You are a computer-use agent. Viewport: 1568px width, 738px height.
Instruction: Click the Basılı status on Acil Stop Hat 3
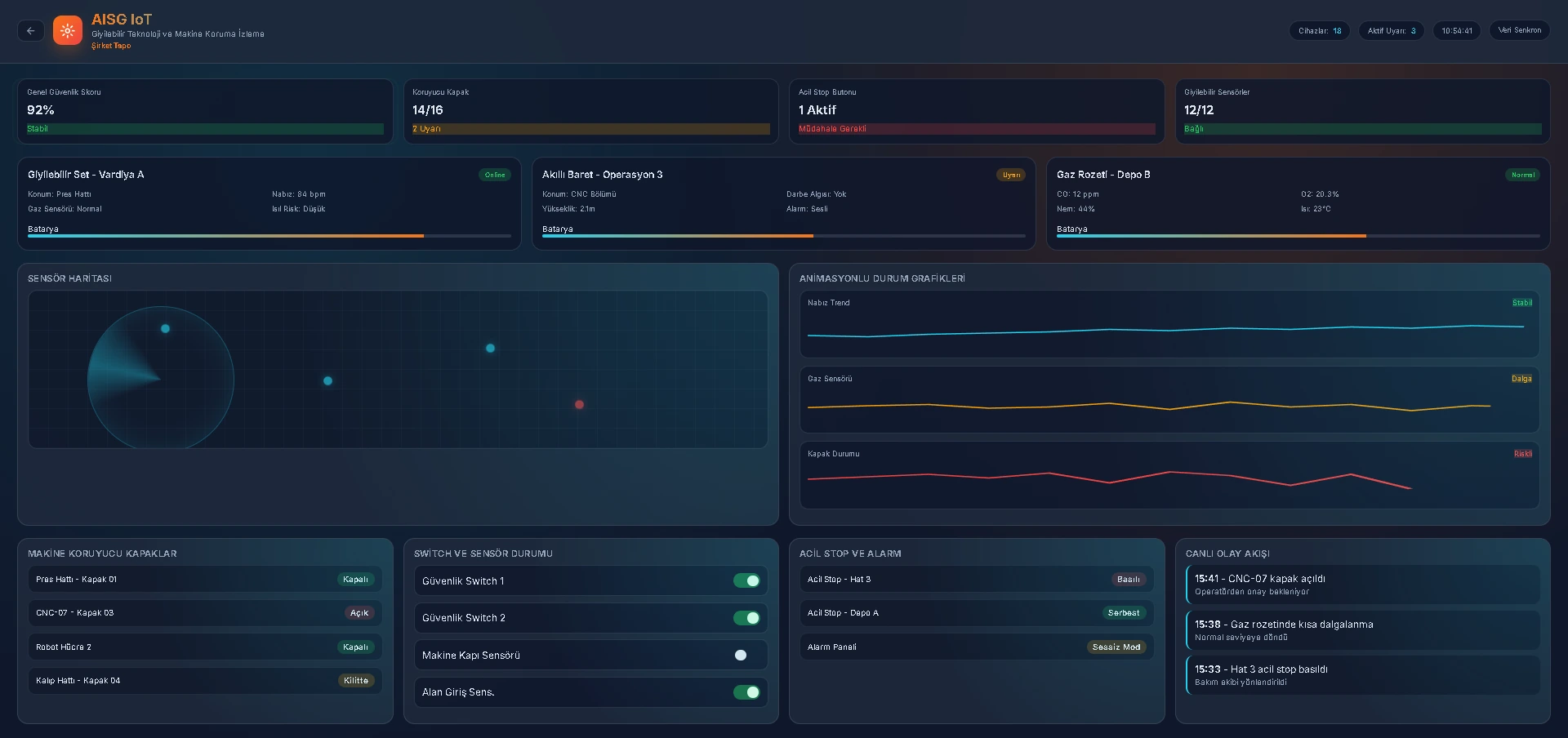coord(1128,580)
